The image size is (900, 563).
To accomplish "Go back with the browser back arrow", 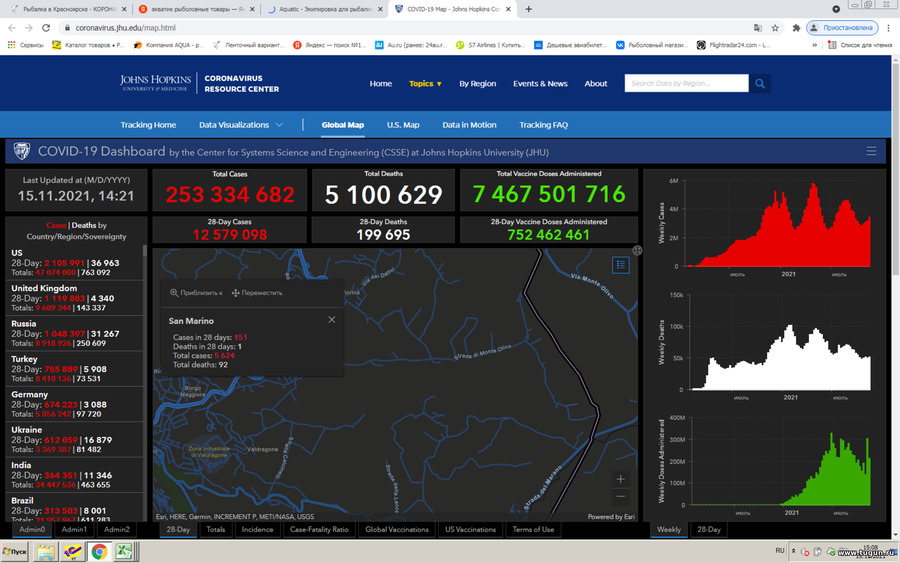I will tap(11, 28).
